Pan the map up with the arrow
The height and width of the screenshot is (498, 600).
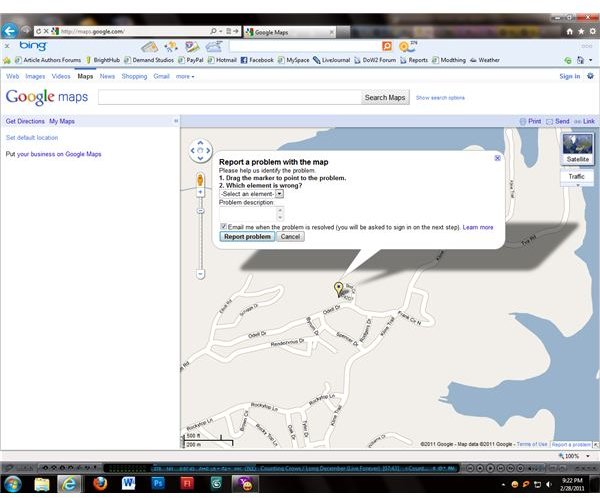click(x=200, y=143)
